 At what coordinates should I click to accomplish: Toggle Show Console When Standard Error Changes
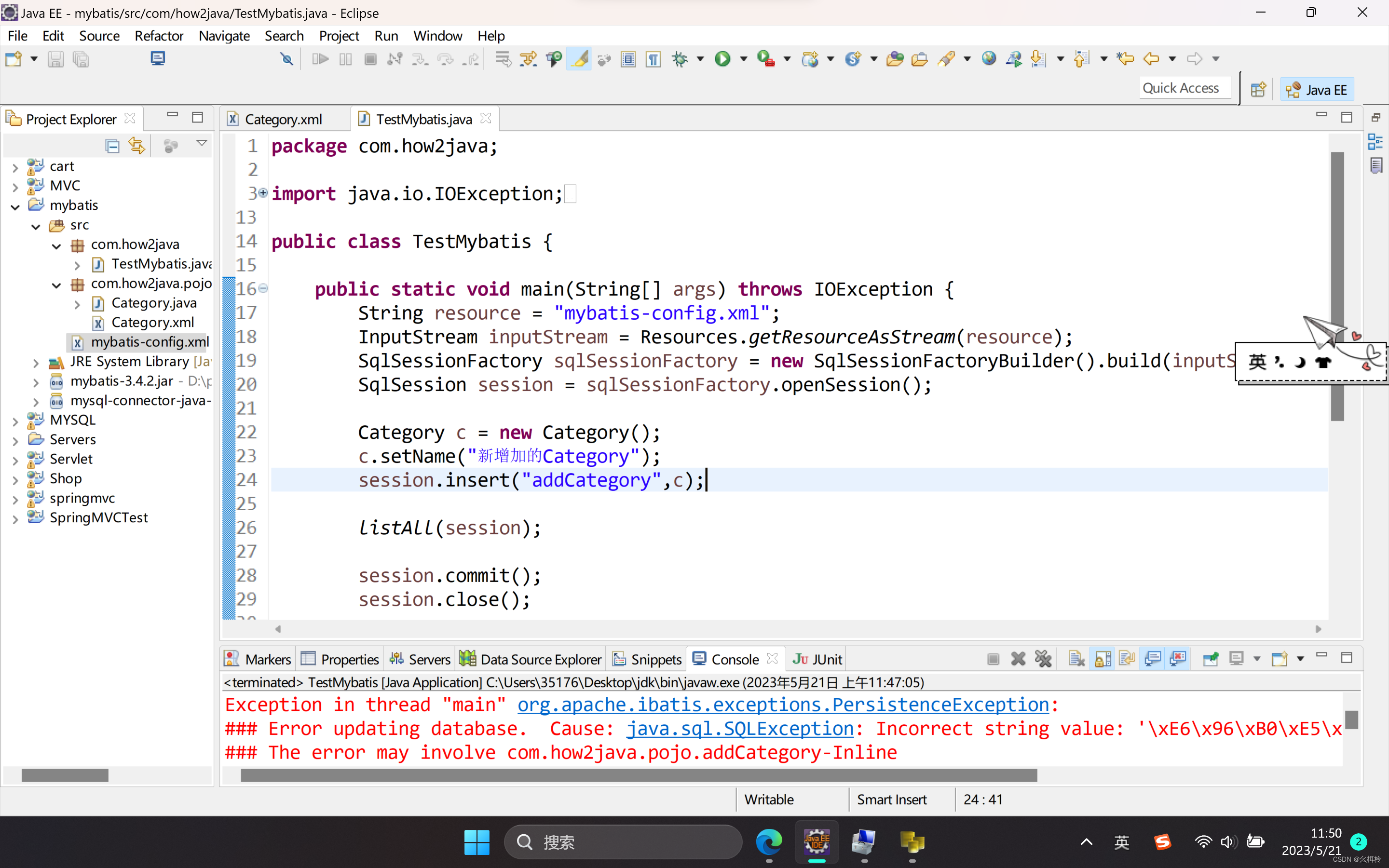tap(1178, 659)
